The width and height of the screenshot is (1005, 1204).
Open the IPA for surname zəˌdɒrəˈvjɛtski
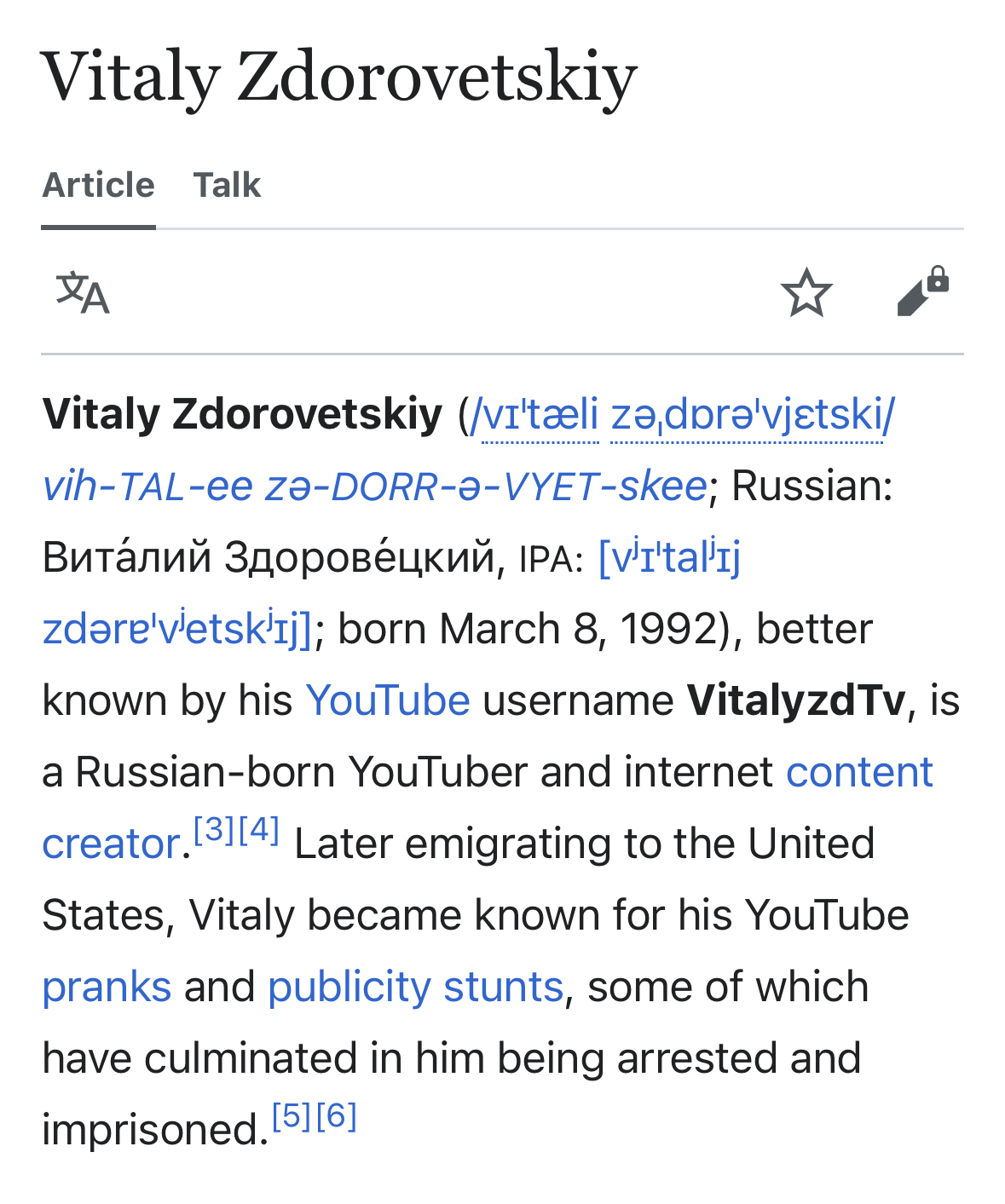[x=747, y=415]
